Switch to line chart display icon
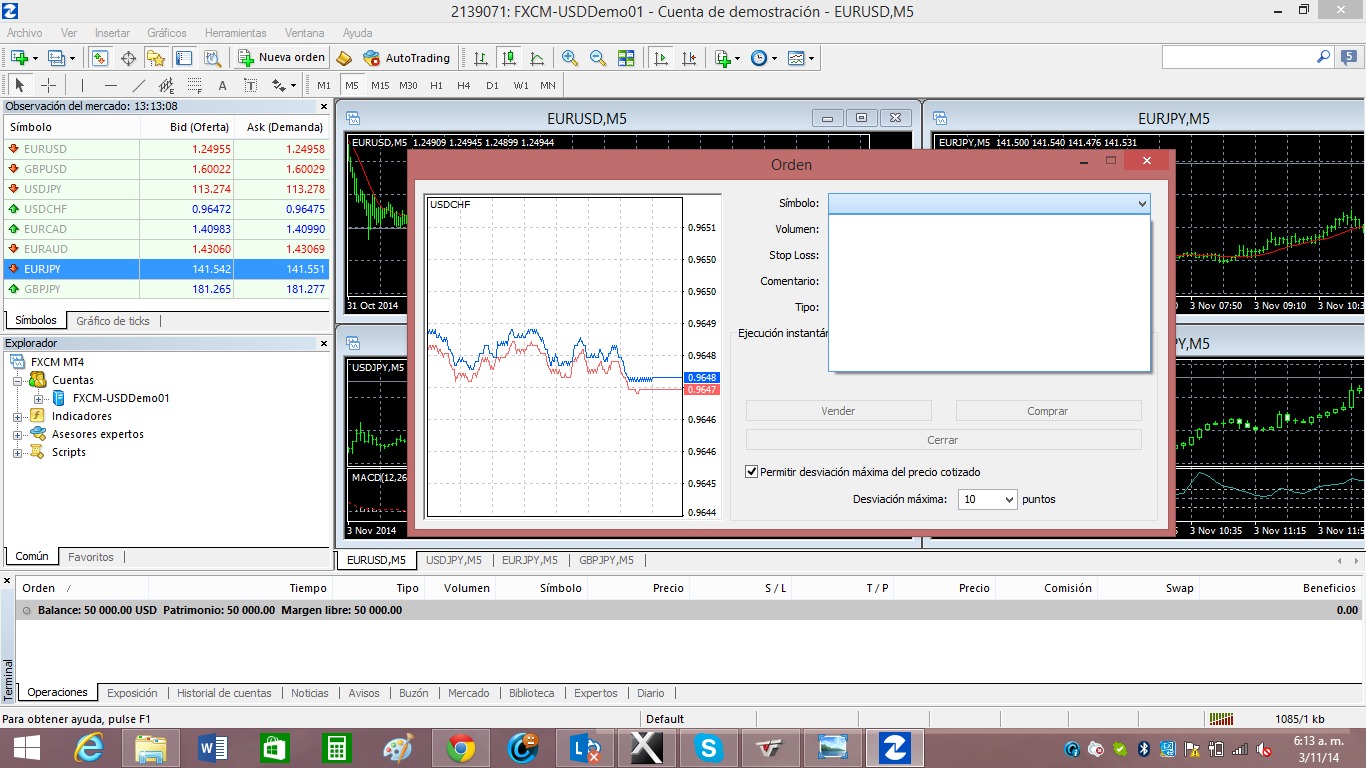The image size is (1366, 768). click(537, 58)
